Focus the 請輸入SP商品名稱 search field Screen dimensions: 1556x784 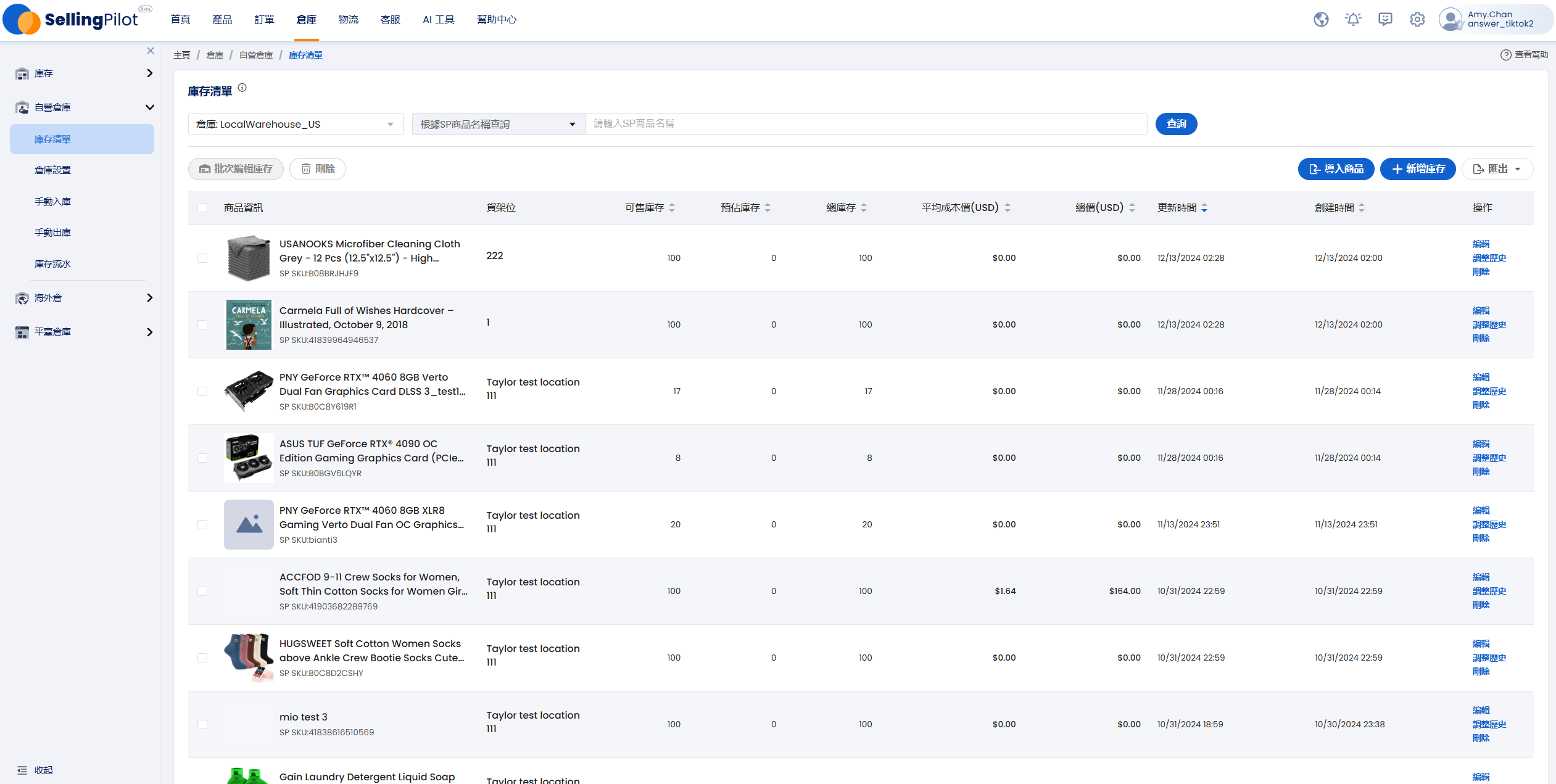[x=866, y=124]
